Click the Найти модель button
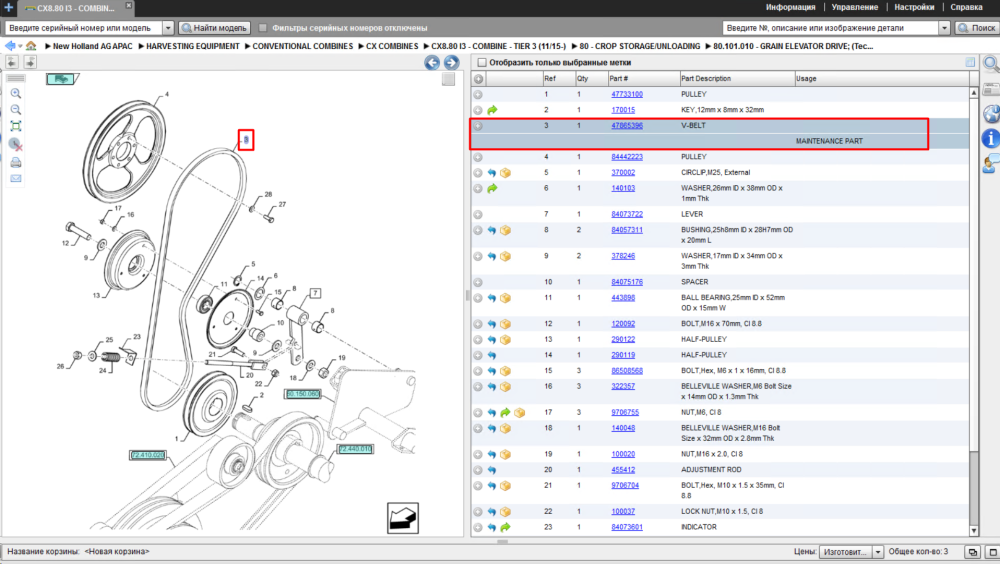The height and width of the screenshot is (564, 1000). click(214, 28)
